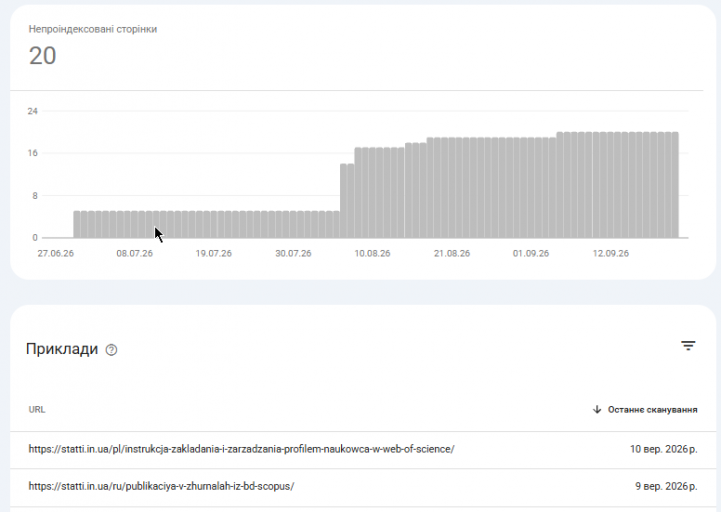The image size is (721, 512).
Task: Click the chart axis date 12.09.26
Action: [x=610, y=253]
